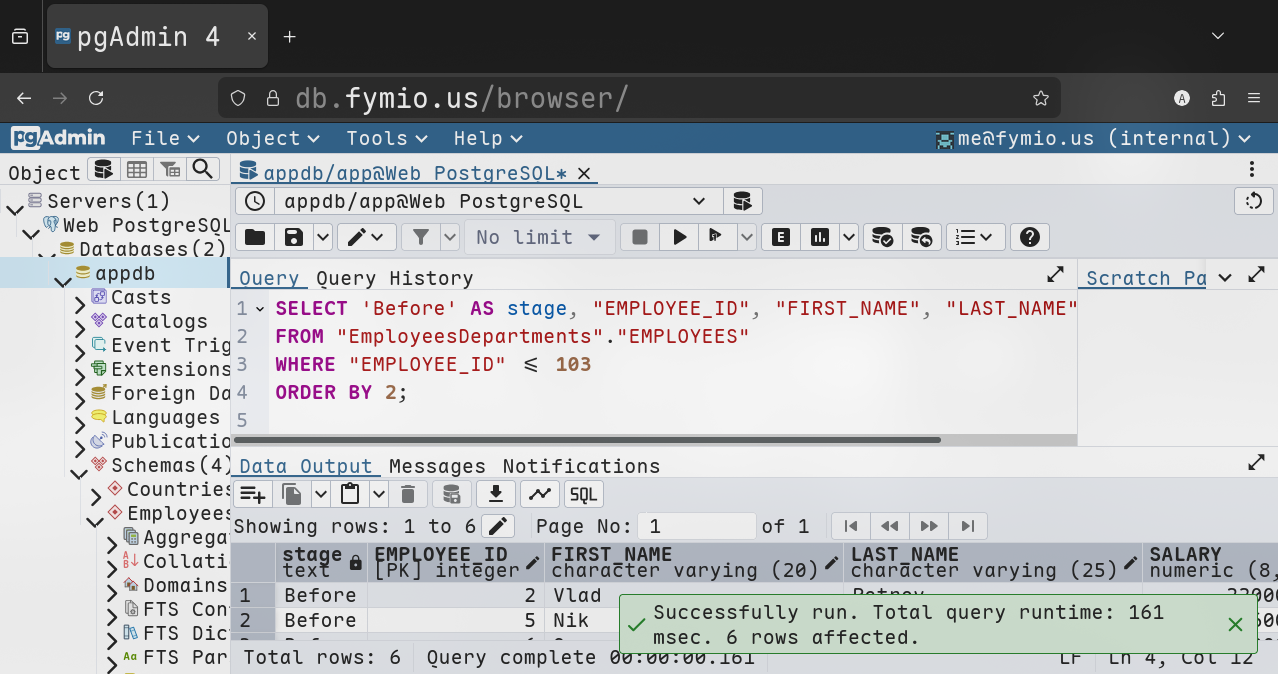Switch to the Messages tab
The width and height of the screenshot is (1278, 674).
click(x=437, y=466)
